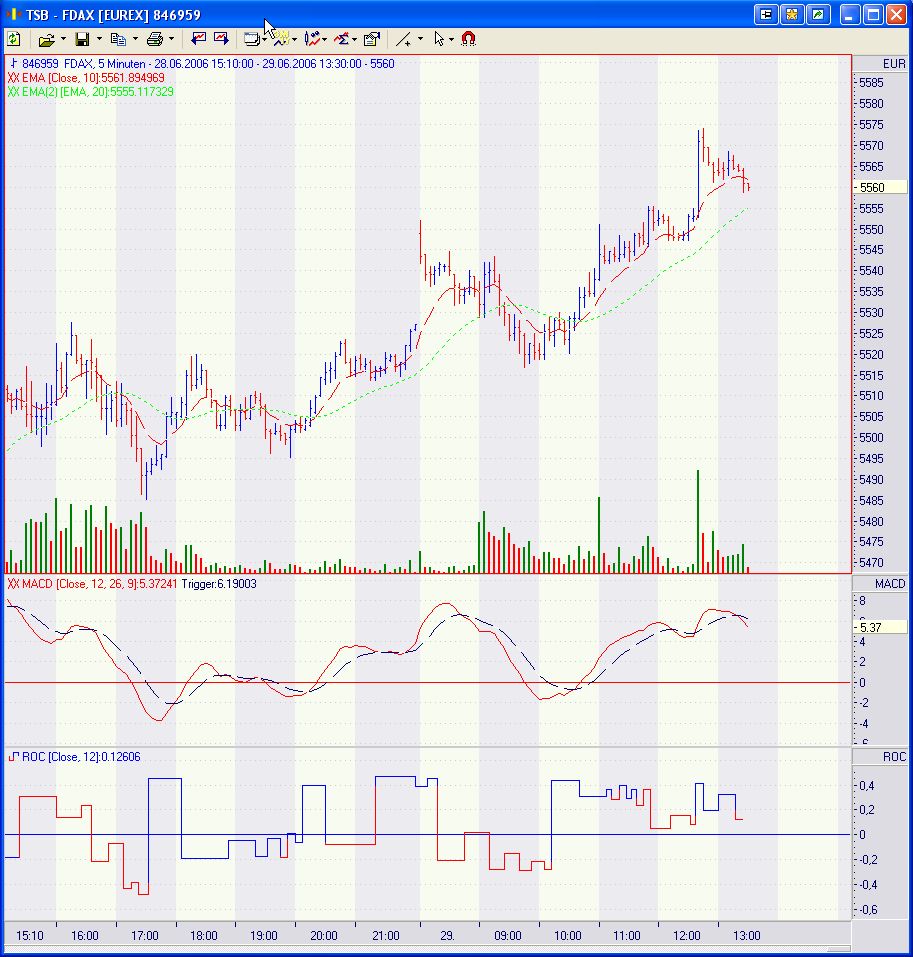This screenshot has width=913, height=957.
Task: Open a file with the folder icon
Action: coord(46,40)
